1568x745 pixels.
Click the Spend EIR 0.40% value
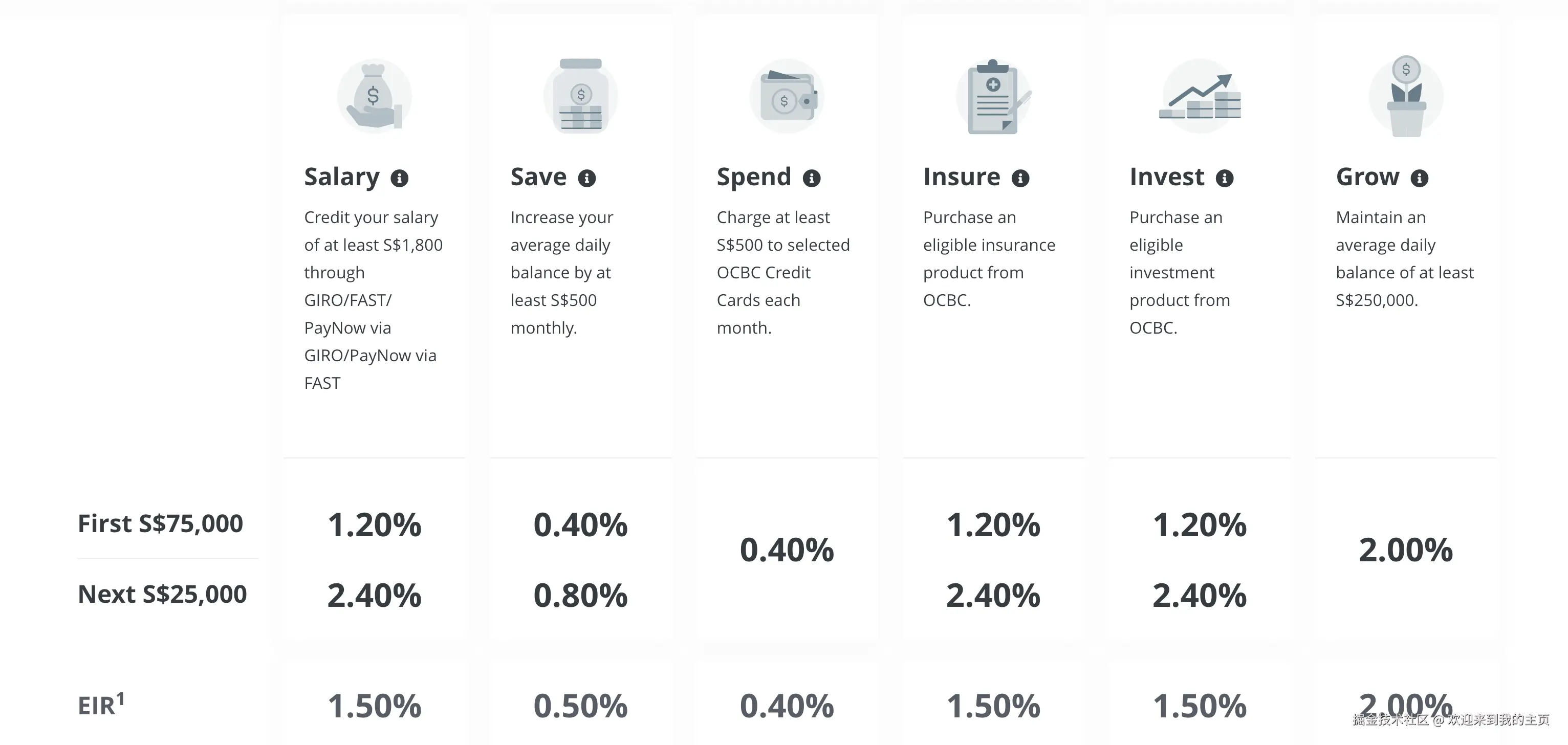coord(787,706)
